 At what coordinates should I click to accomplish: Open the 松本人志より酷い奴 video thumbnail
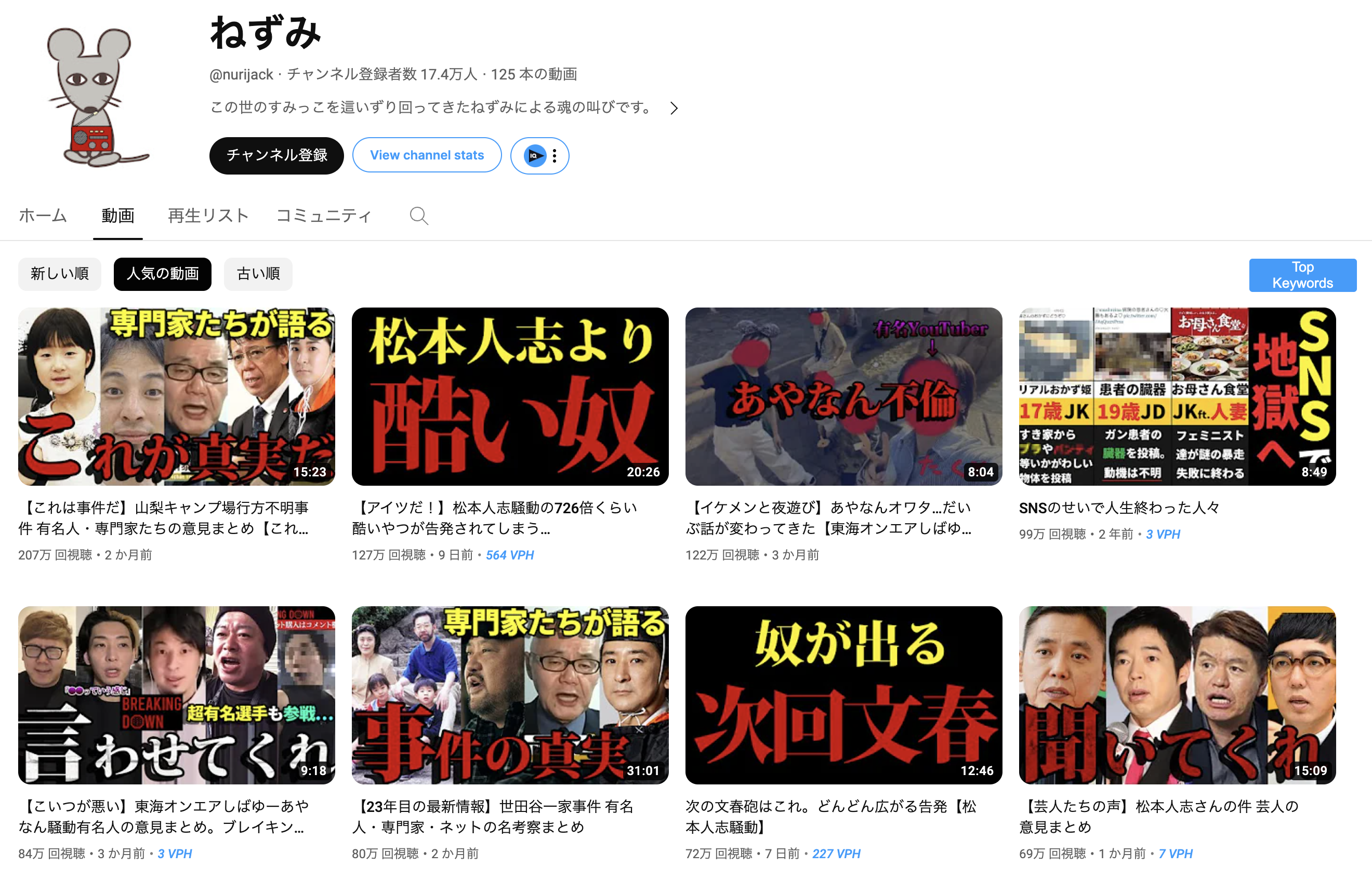(510, 396)
